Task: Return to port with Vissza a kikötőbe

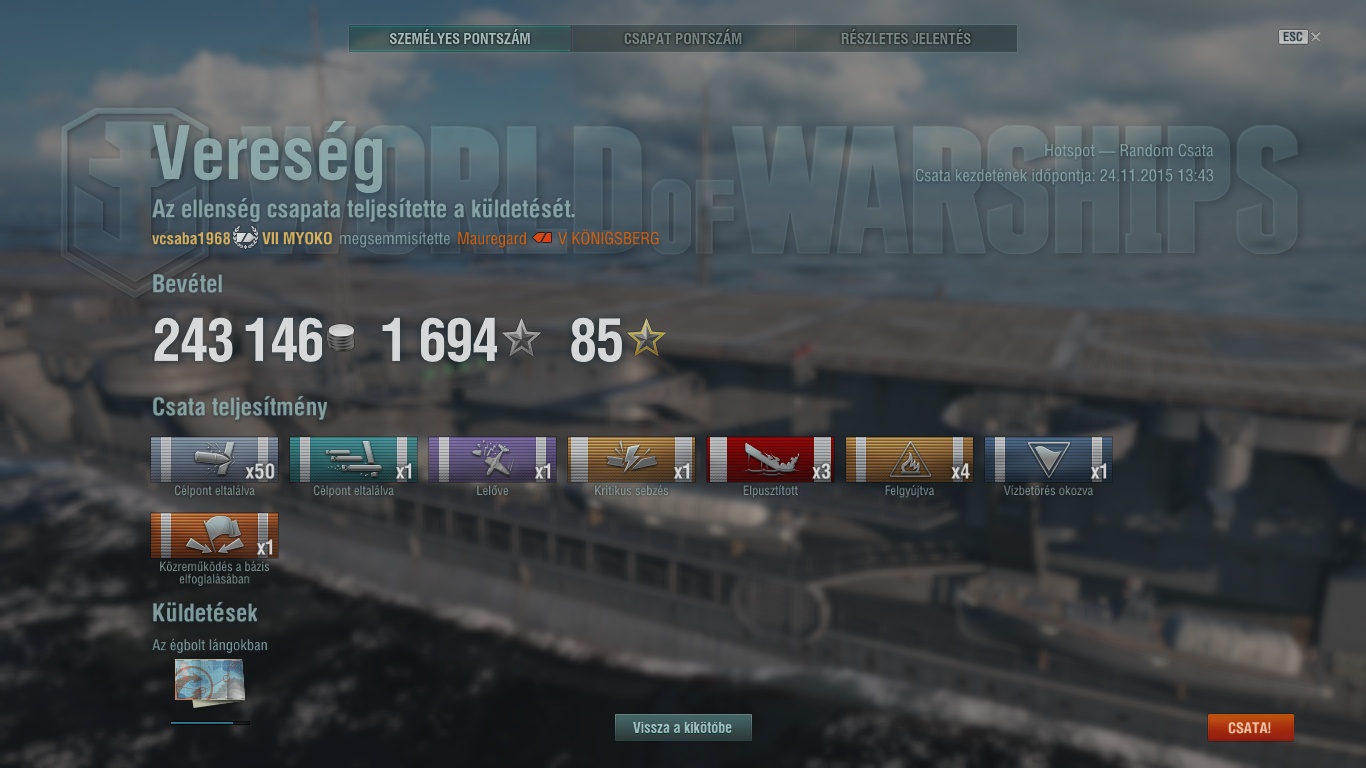Action: coord(683,728)
